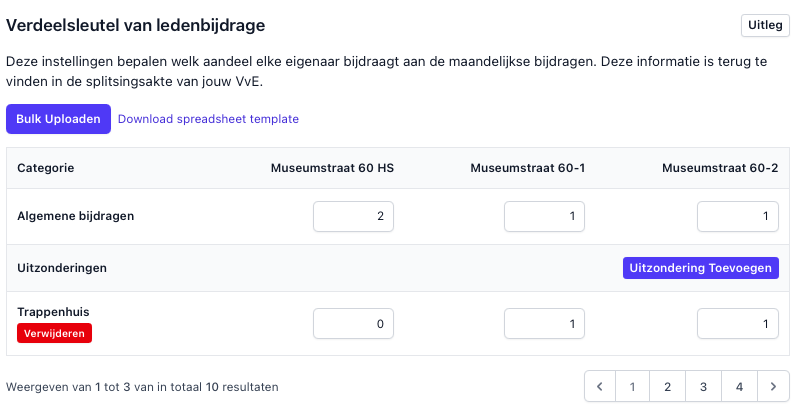The width and height of the screenshot is (800, 410).
Task: Click the Categorie column header
Action: pos(46,168)
